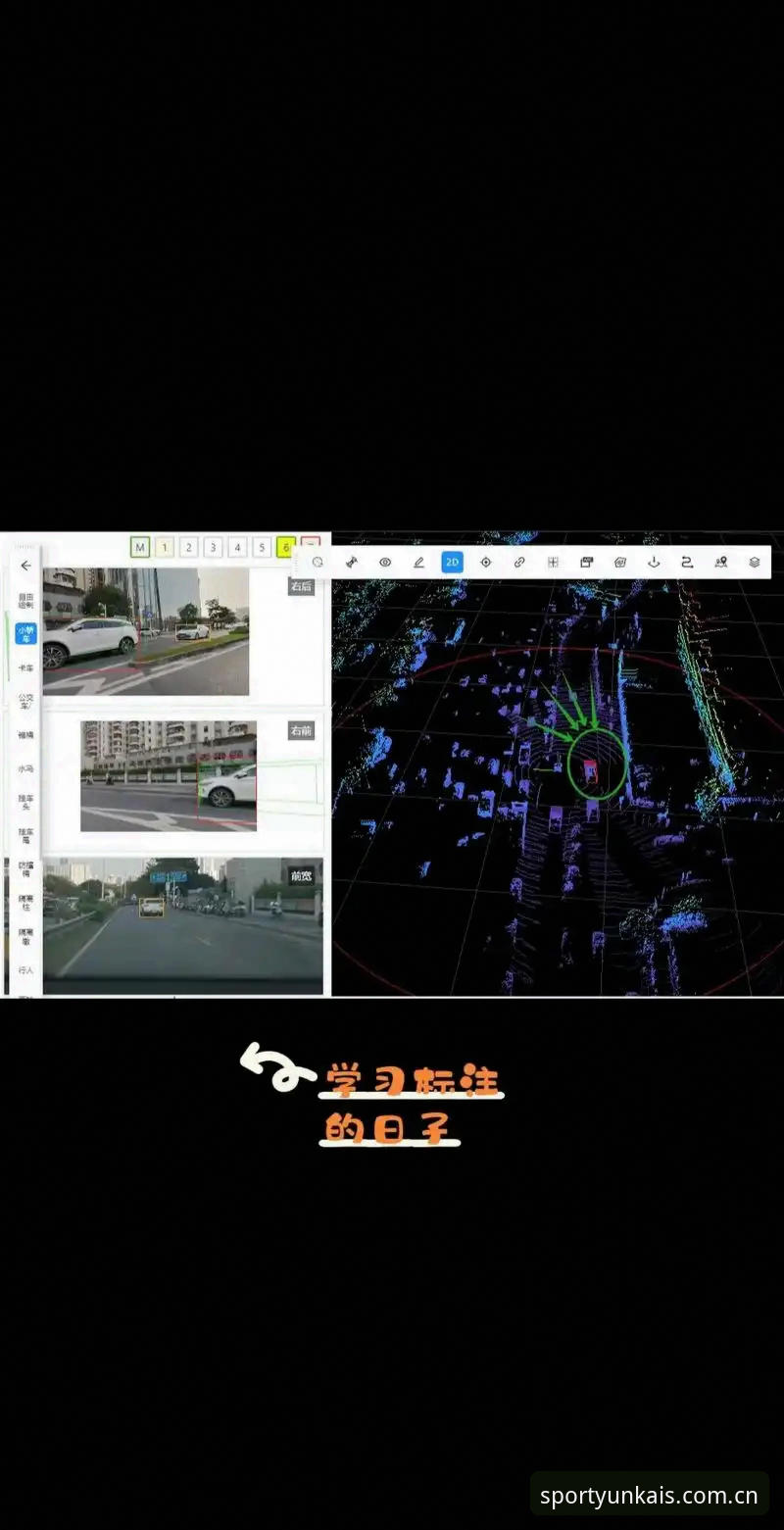Open the 右前 front-right camera image
This screenshot has height=1530, width=784.
(169, 776)
